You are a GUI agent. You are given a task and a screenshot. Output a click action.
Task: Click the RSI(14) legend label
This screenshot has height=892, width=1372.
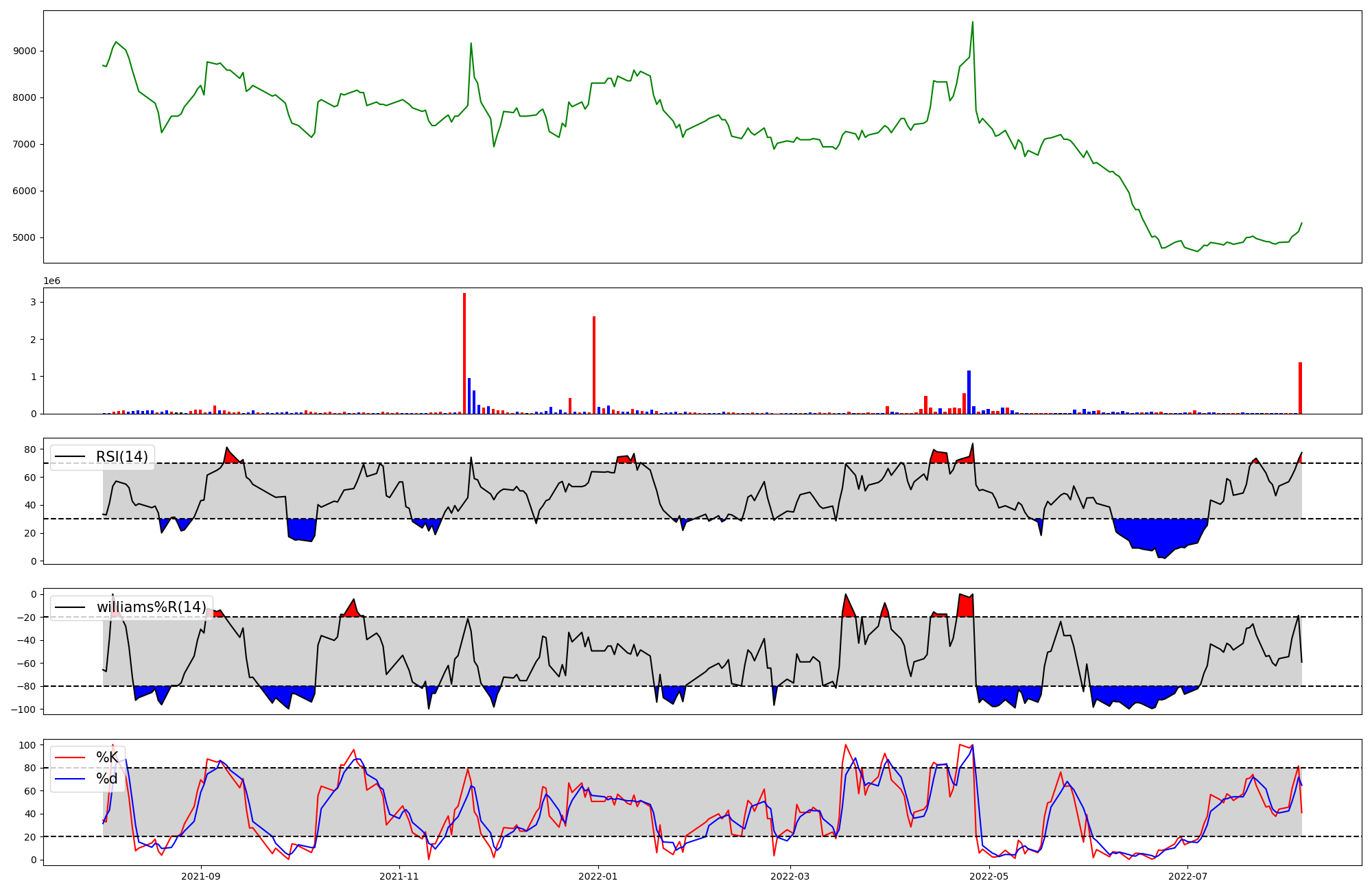click(121, 457)
